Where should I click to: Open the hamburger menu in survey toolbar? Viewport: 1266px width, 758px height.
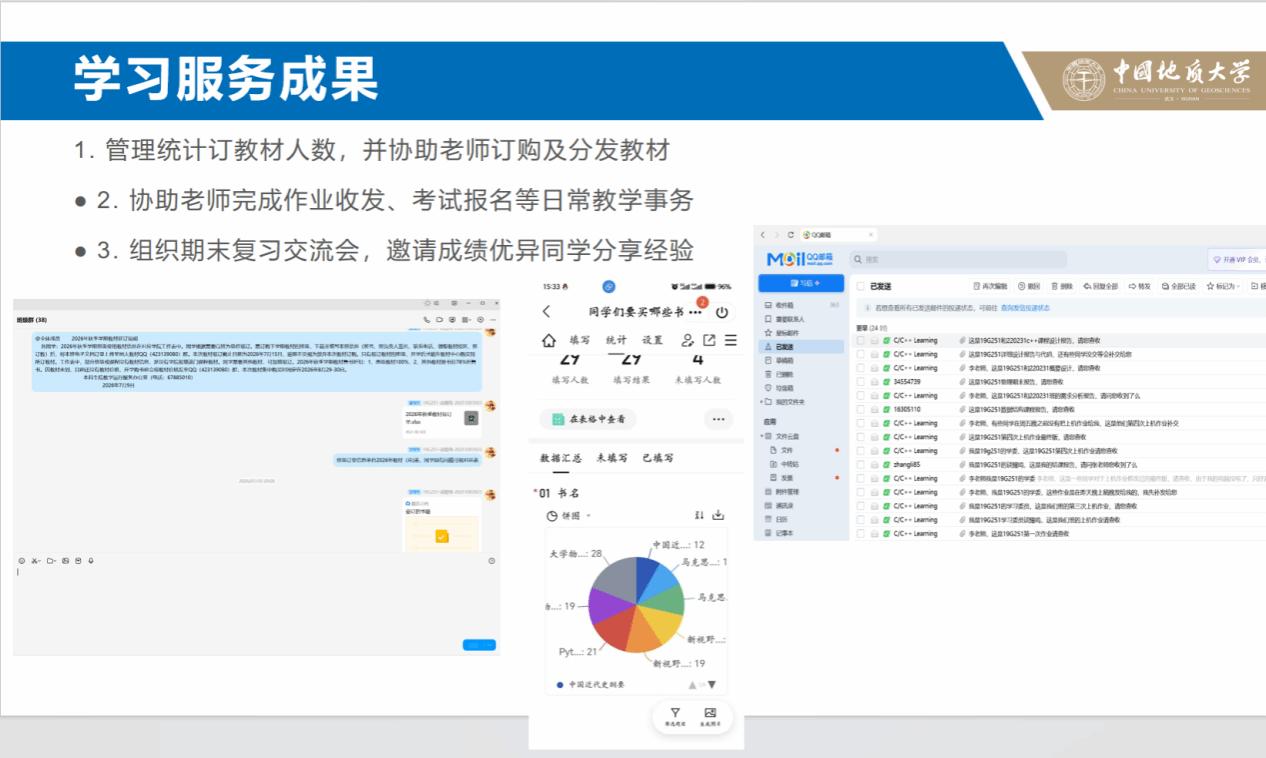tap(730, 340)
